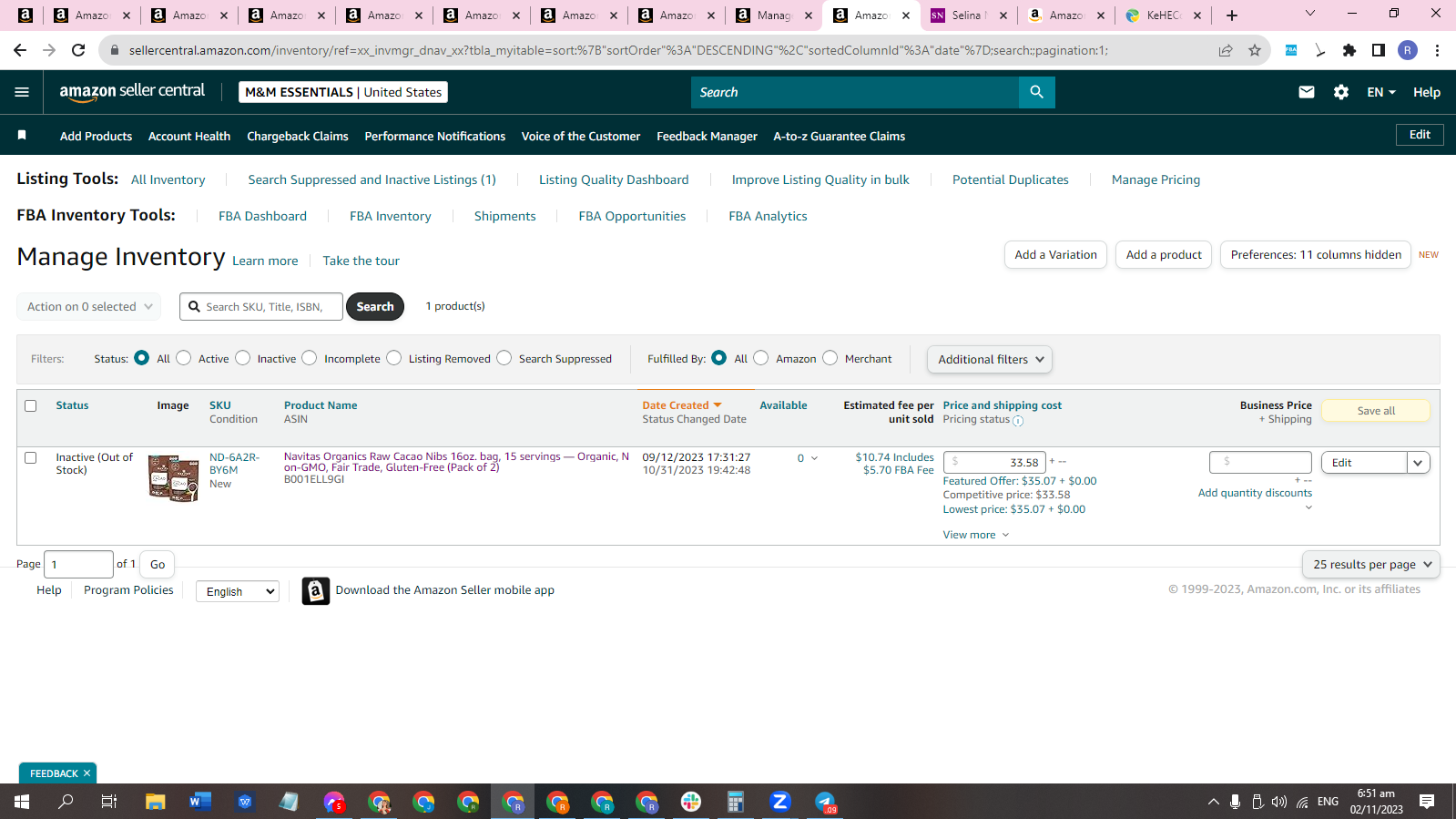Click the Add a Variation button
Viewport: 1456px width, 819px height.
coord(1056,255)
